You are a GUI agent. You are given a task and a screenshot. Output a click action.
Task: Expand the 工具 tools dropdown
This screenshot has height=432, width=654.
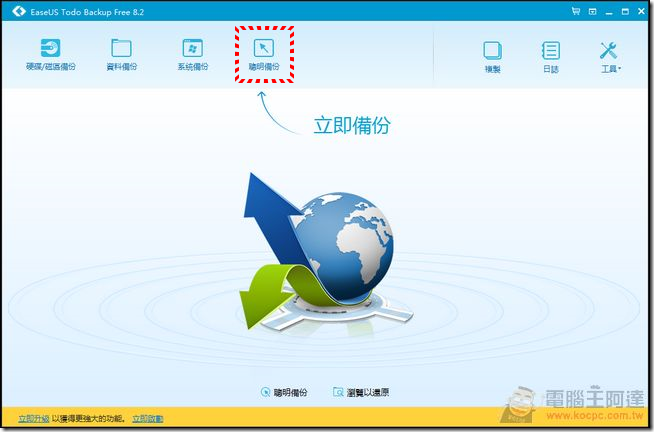[610, 57]
